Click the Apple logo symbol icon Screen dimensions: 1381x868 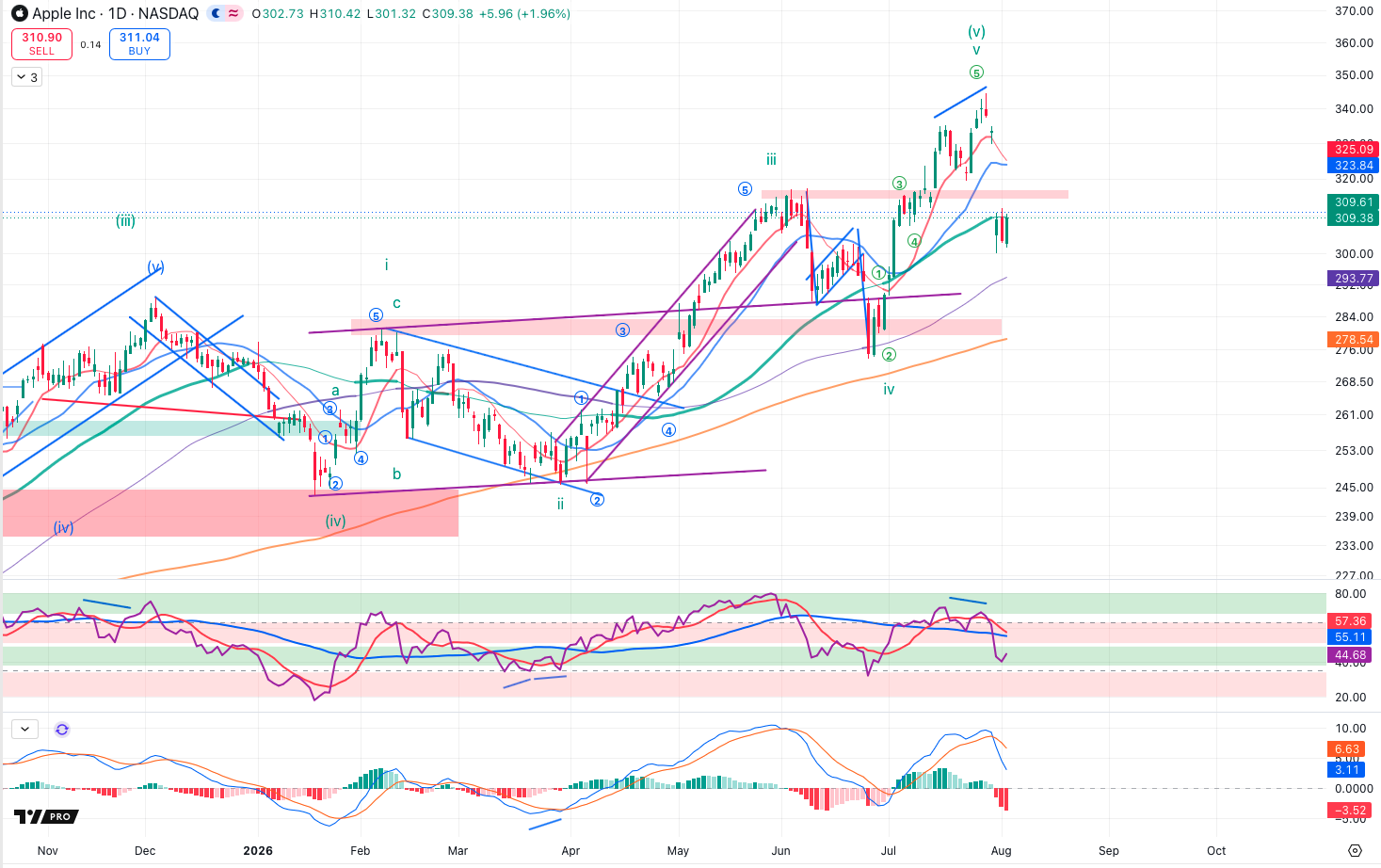click(x=19, y=13)
